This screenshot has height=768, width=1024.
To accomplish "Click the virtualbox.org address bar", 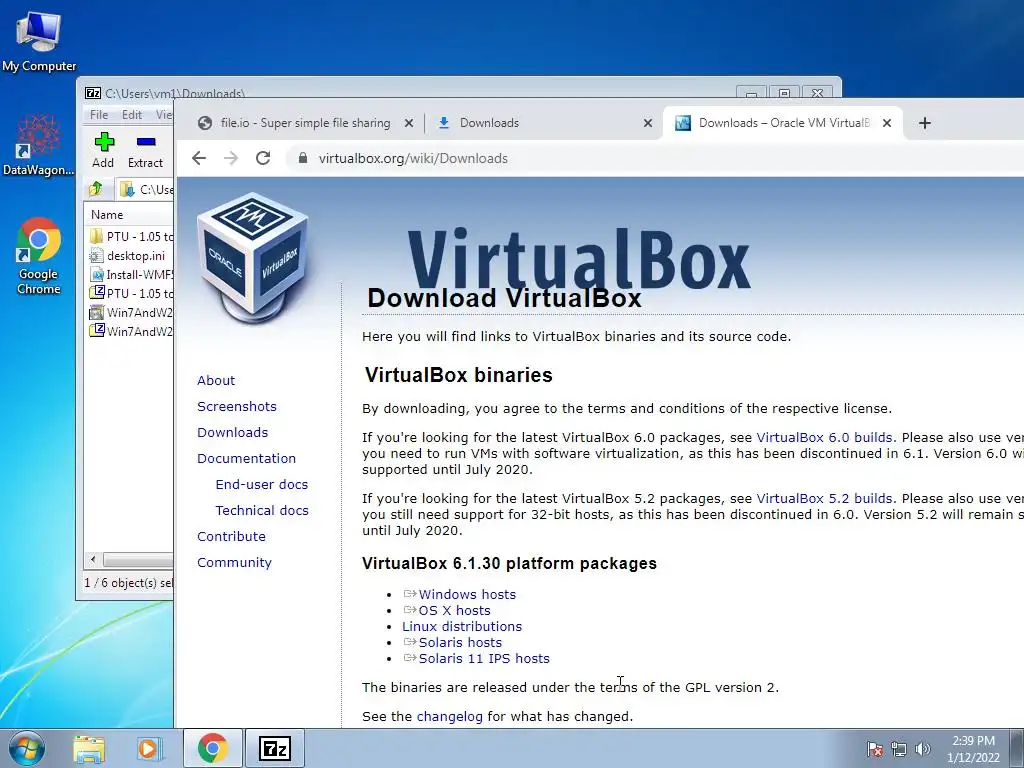I will [x=653, y=158].
